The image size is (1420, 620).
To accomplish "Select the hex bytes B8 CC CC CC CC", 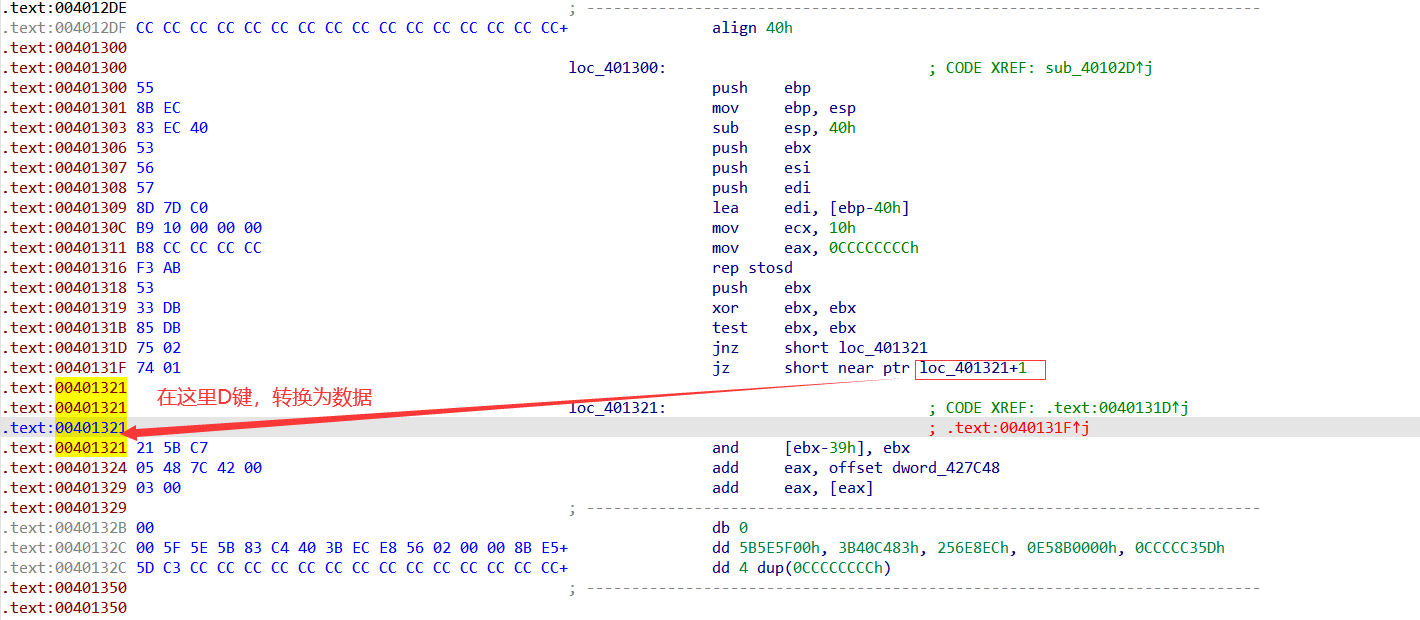I will pos(198,248).
